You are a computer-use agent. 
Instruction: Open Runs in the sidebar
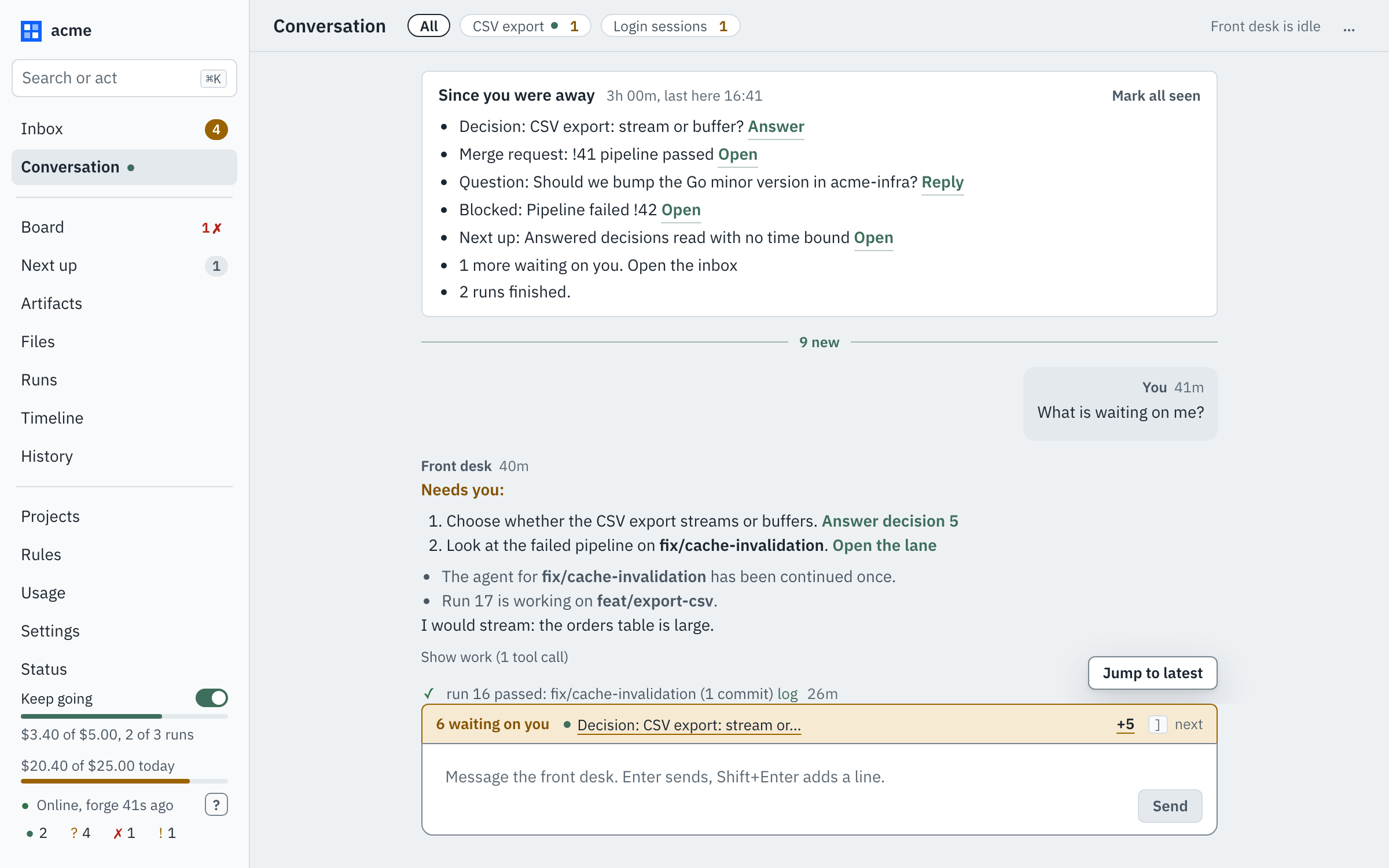tap(124, 380)
